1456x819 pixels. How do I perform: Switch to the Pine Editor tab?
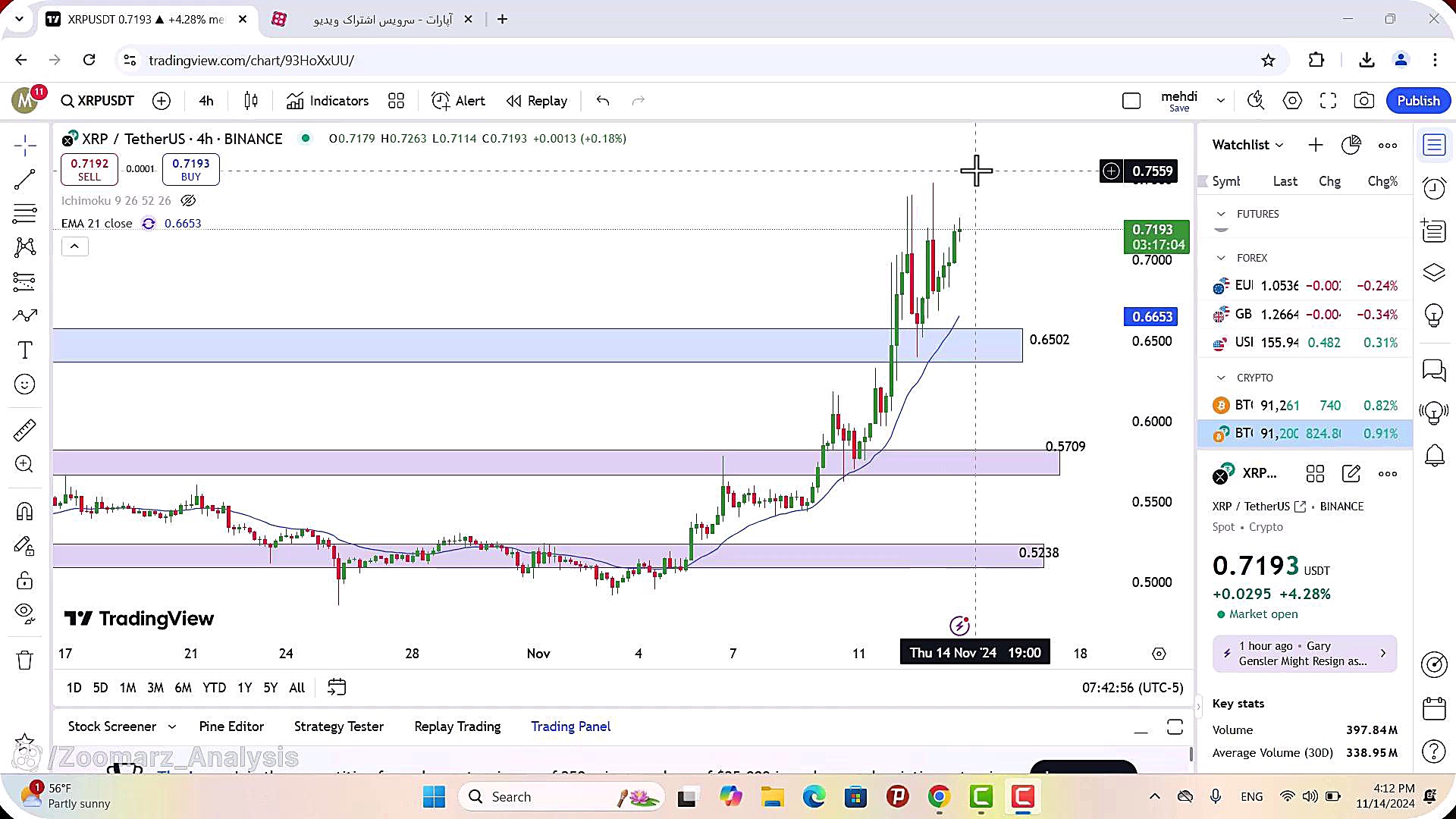(231, 726)
